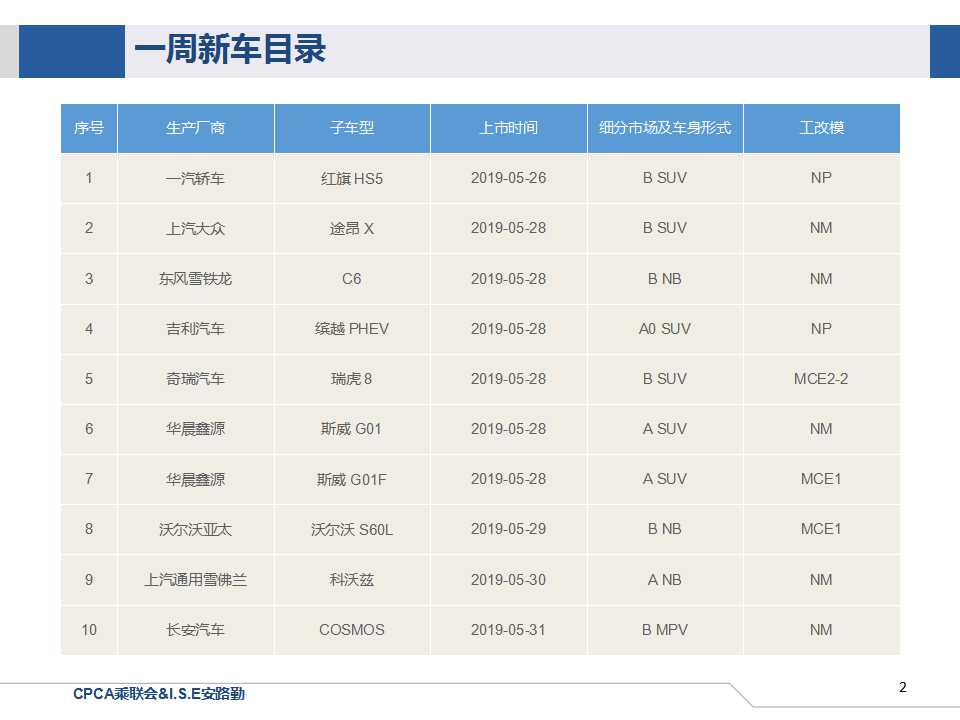Screen dimensions: 960x720
Task: Select the 东风雪铁龙 cell
Action: pos(195,279)
